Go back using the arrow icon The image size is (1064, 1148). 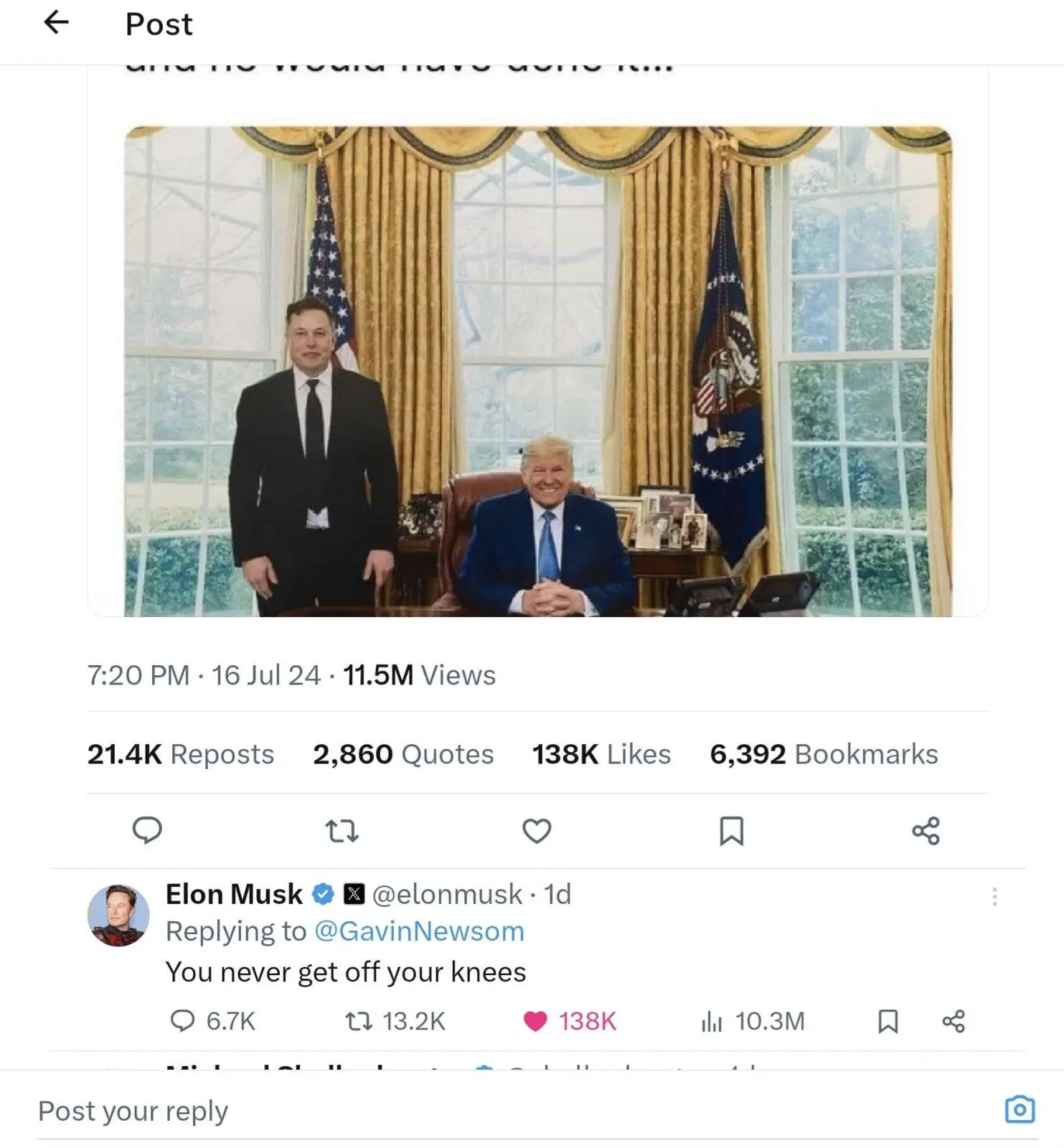(x=56, y=23)
